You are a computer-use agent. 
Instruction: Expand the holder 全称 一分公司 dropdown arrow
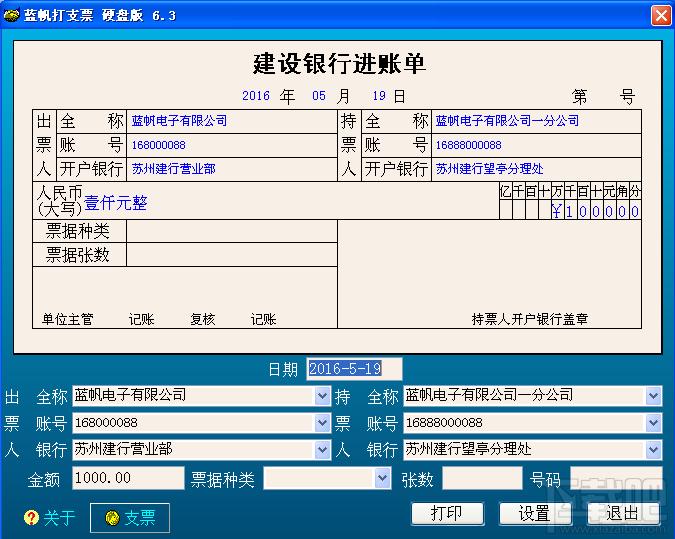(x=653, y=396)
